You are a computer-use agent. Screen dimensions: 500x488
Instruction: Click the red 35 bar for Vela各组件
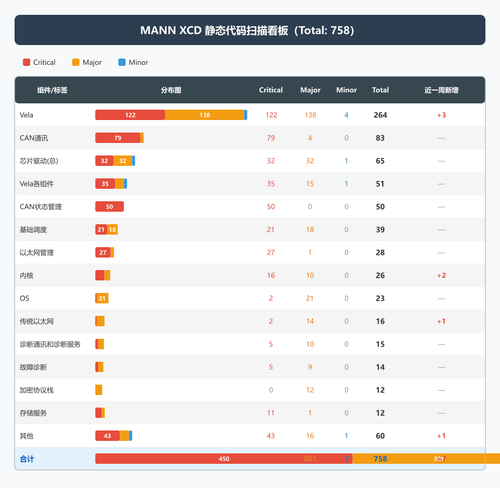(x=105, y=184)
